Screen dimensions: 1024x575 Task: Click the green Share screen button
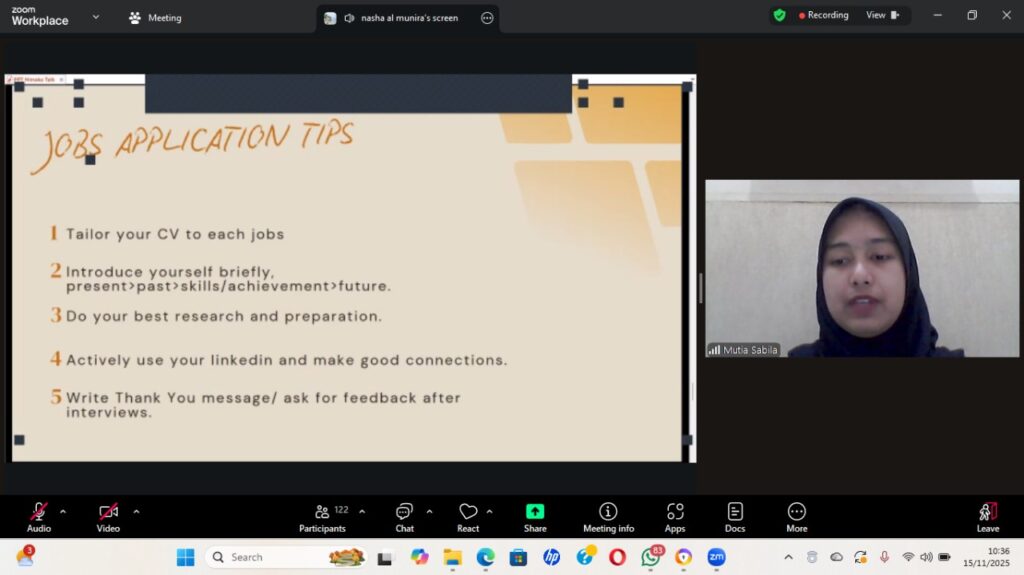coord(535,516)
